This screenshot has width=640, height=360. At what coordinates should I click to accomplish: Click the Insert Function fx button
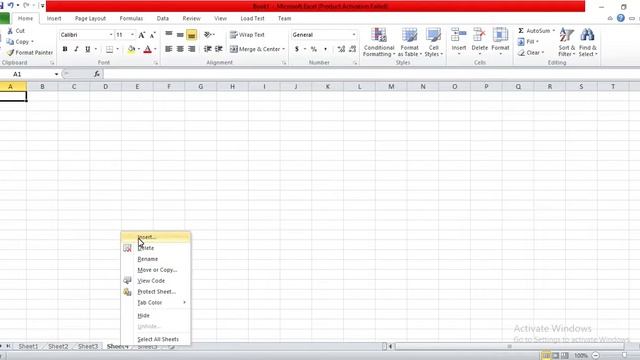(97, 74)
